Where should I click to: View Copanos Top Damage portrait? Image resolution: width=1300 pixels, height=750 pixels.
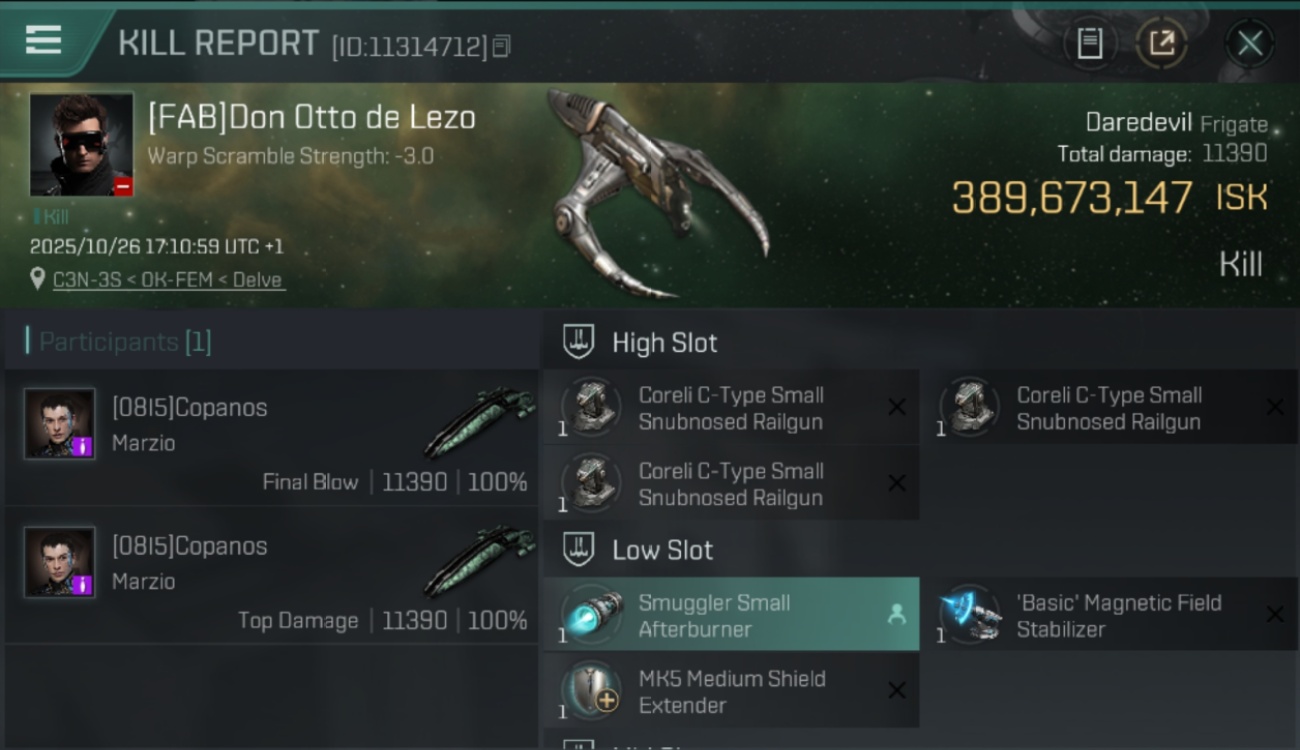pyautogui.click(x=60, y=563)
